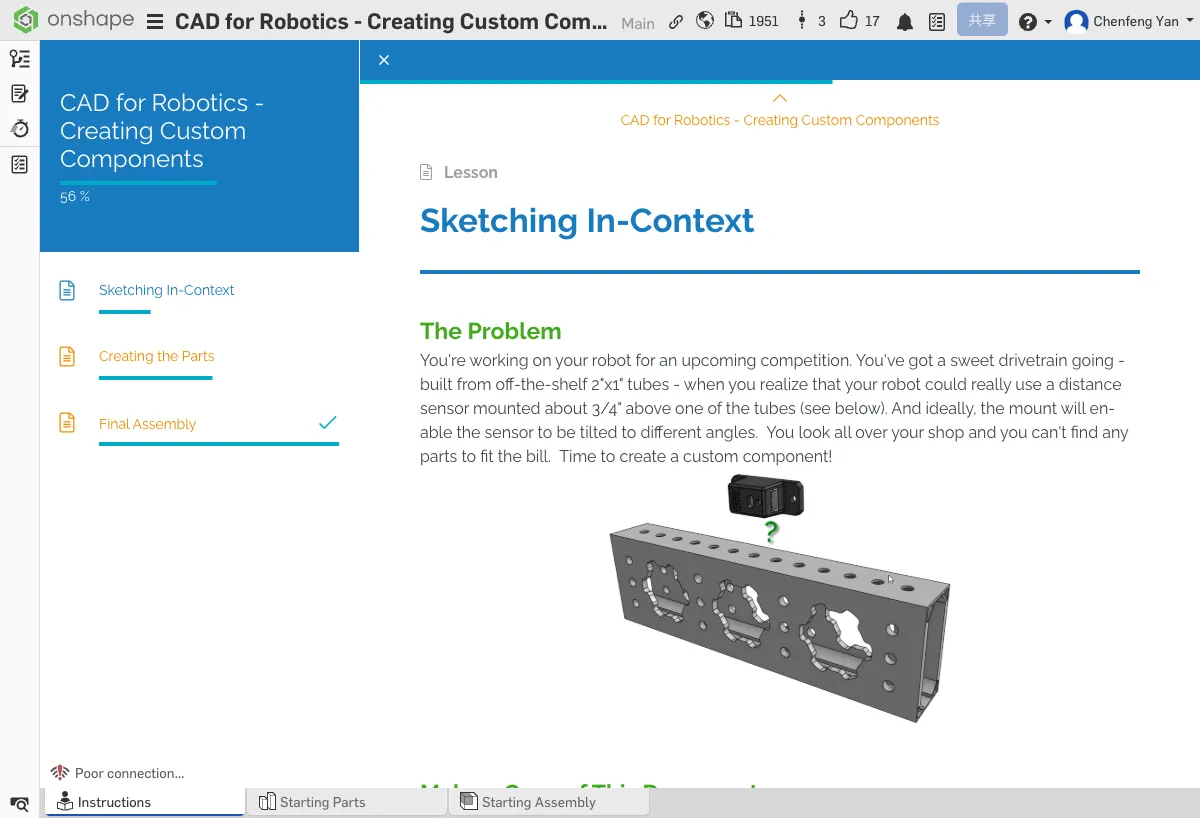1200x818 pixels.
Task: Collapse the lesson header chevron above the title
Action: tap(780, 98)
